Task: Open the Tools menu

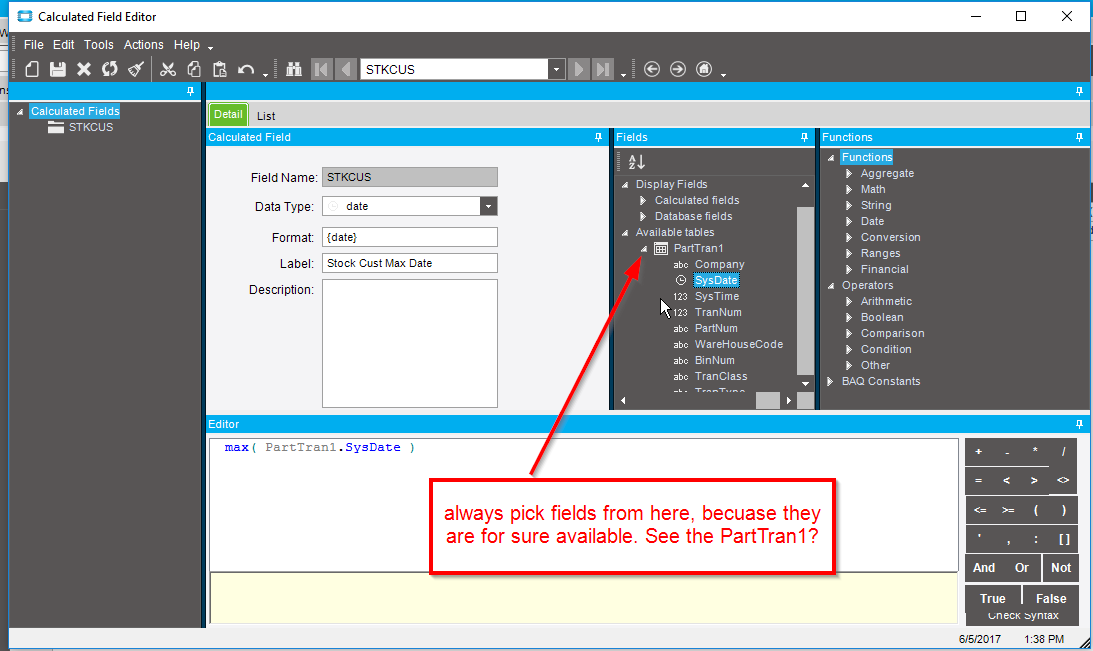Action: pyautogui.click(x=98, y=45)
